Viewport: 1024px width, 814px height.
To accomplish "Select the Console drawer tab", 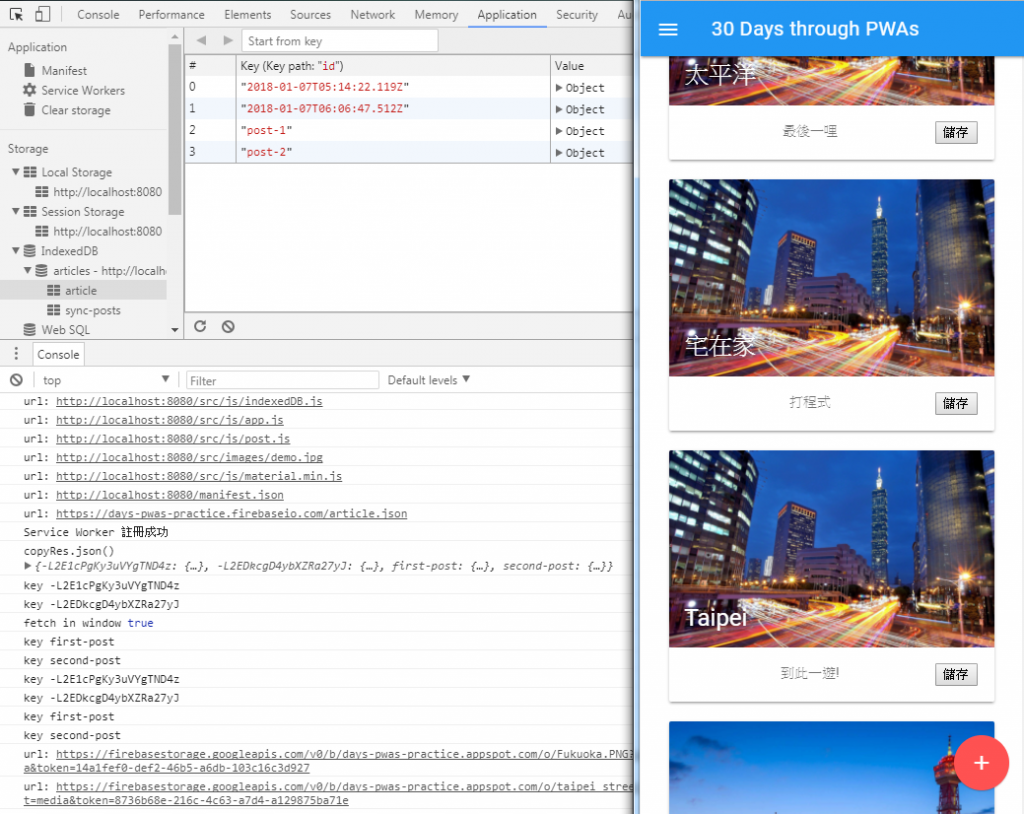I will [58, 354].
